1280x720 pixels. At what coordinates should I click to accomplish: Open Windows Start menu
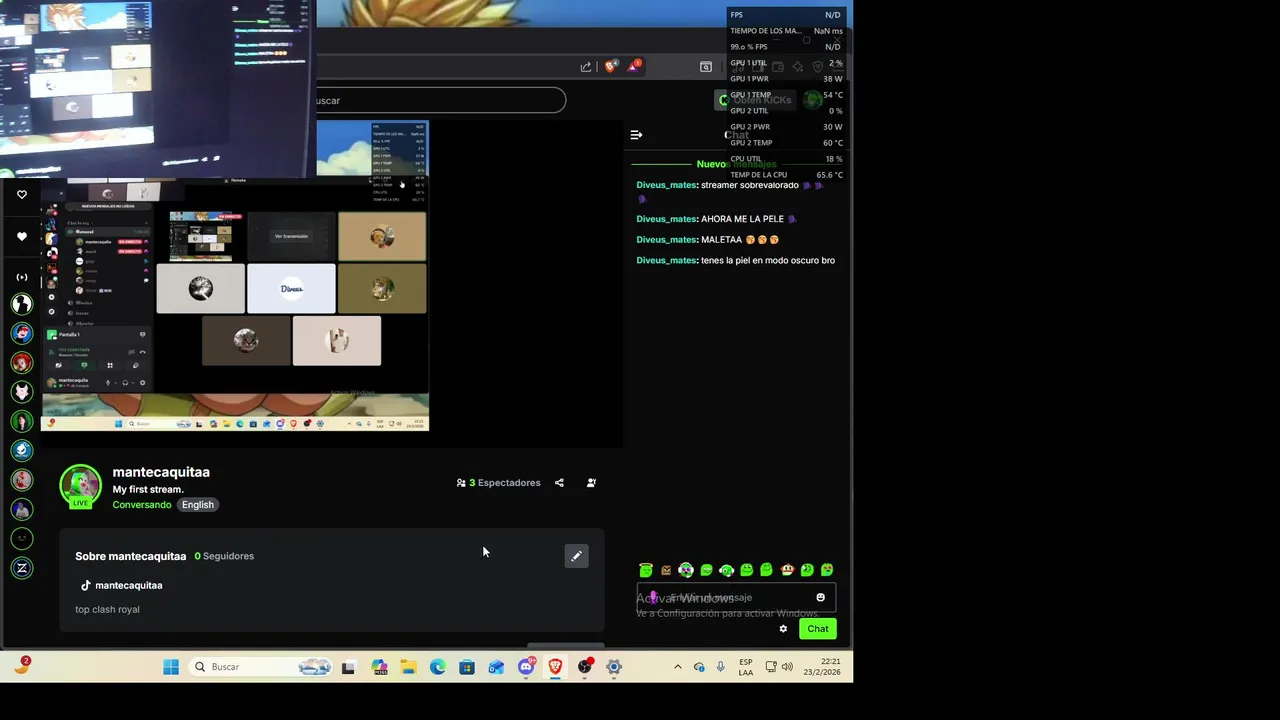click(171, 667)
